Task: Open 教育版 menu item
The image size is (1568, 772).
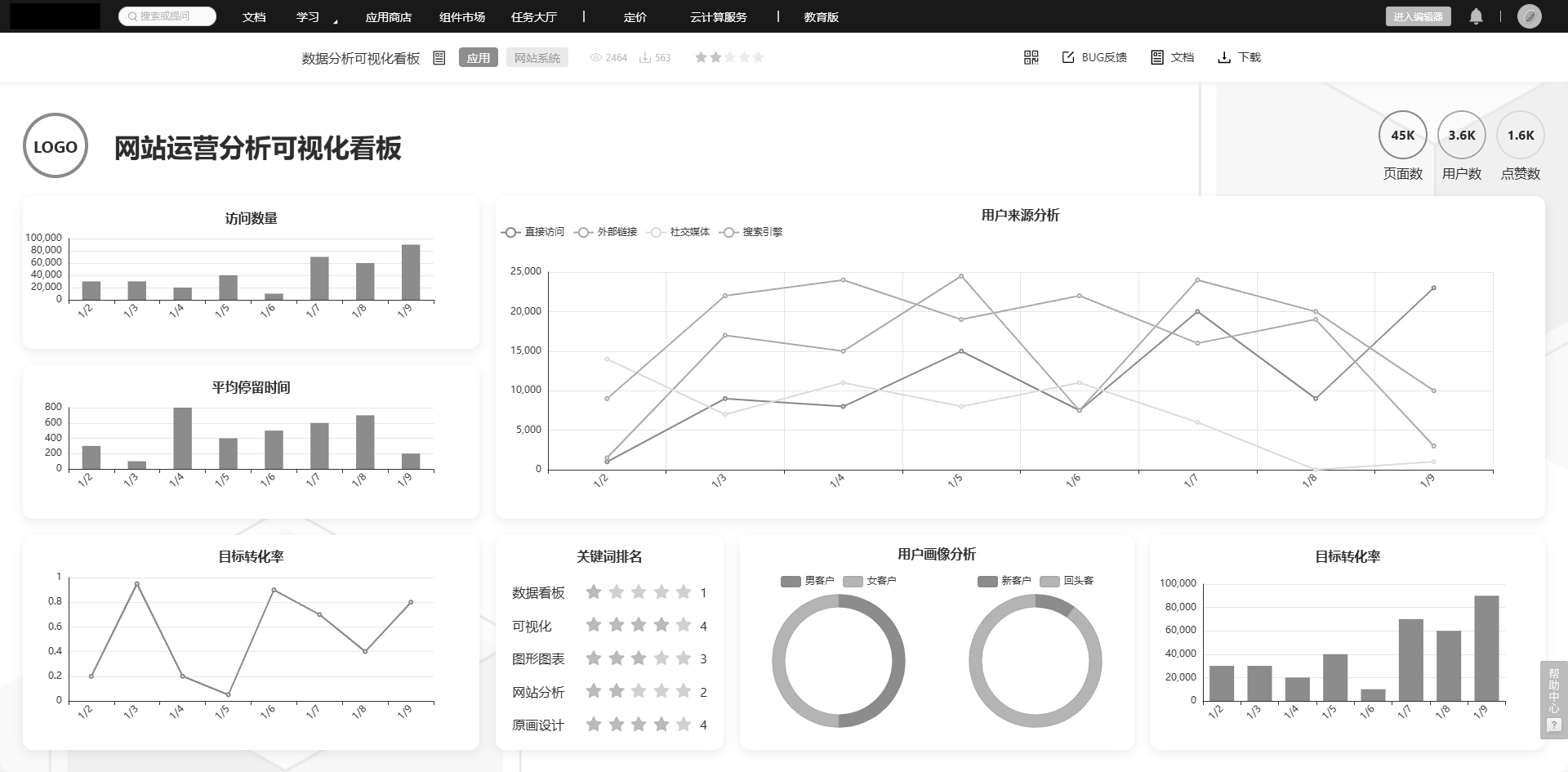Action: pos(821,17)
